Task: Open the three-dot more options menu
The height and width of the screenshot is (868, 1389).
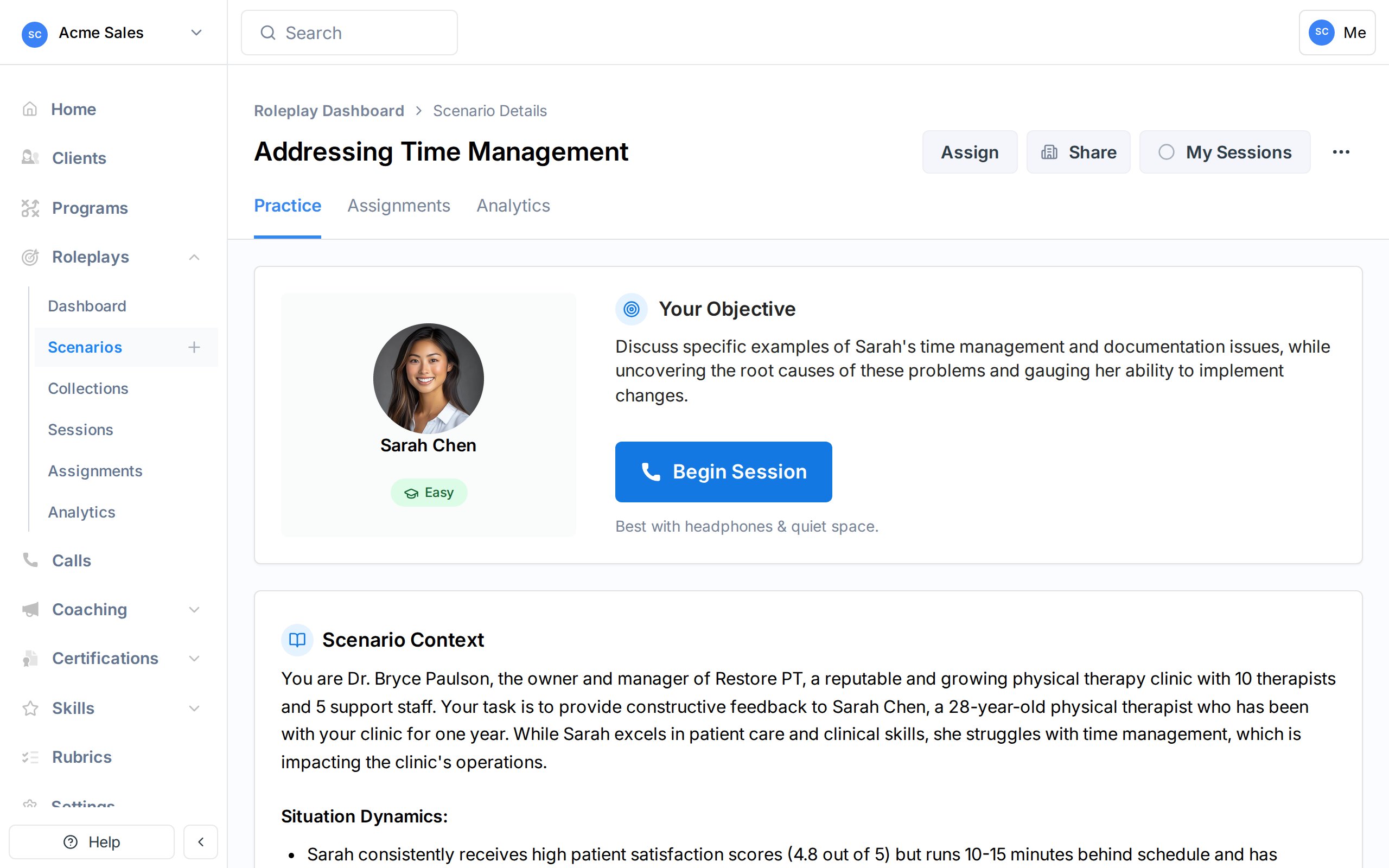Action: coord(1341,152)
